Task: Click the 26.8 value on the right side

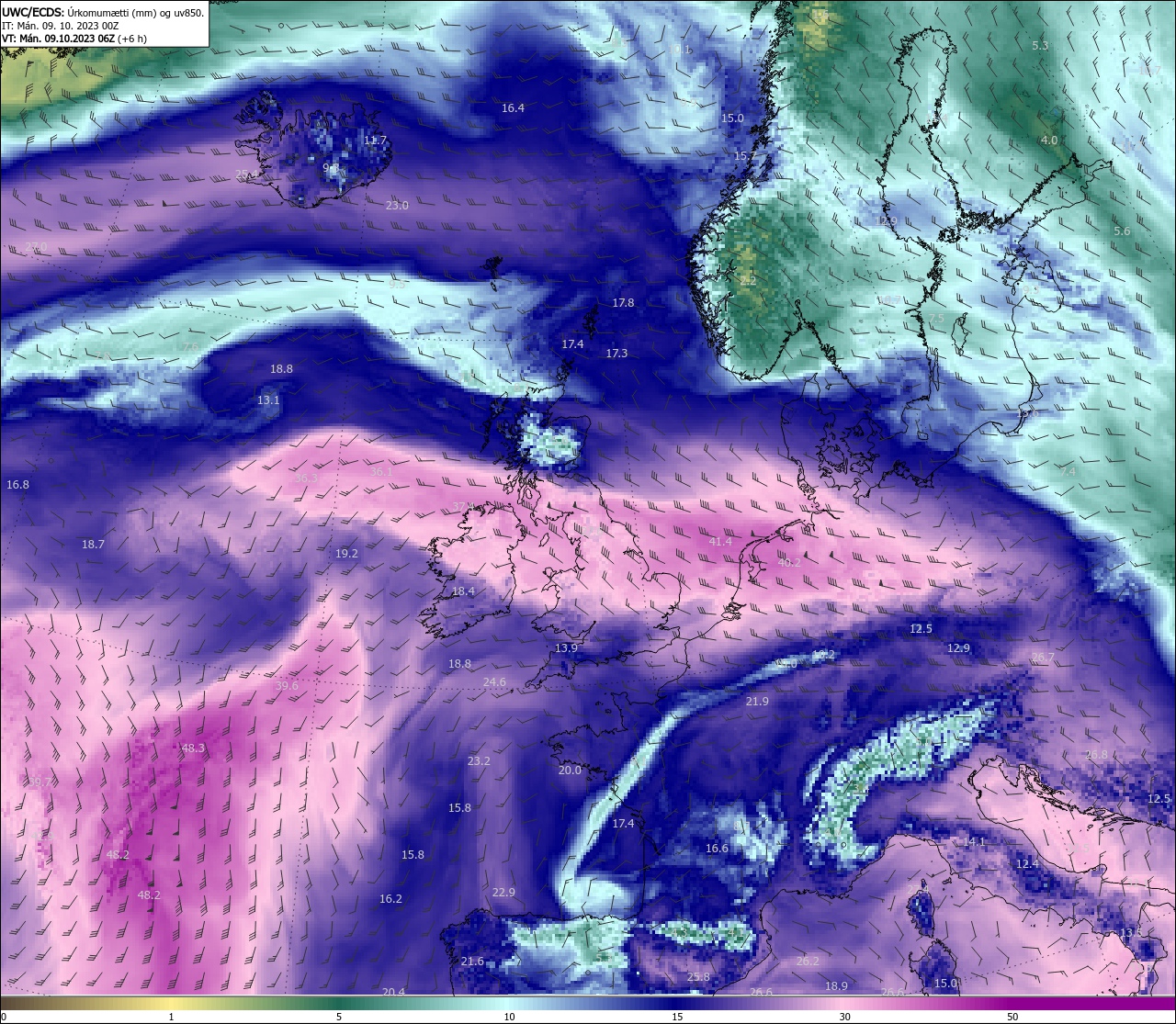Action: click(x=1096, y=756)
